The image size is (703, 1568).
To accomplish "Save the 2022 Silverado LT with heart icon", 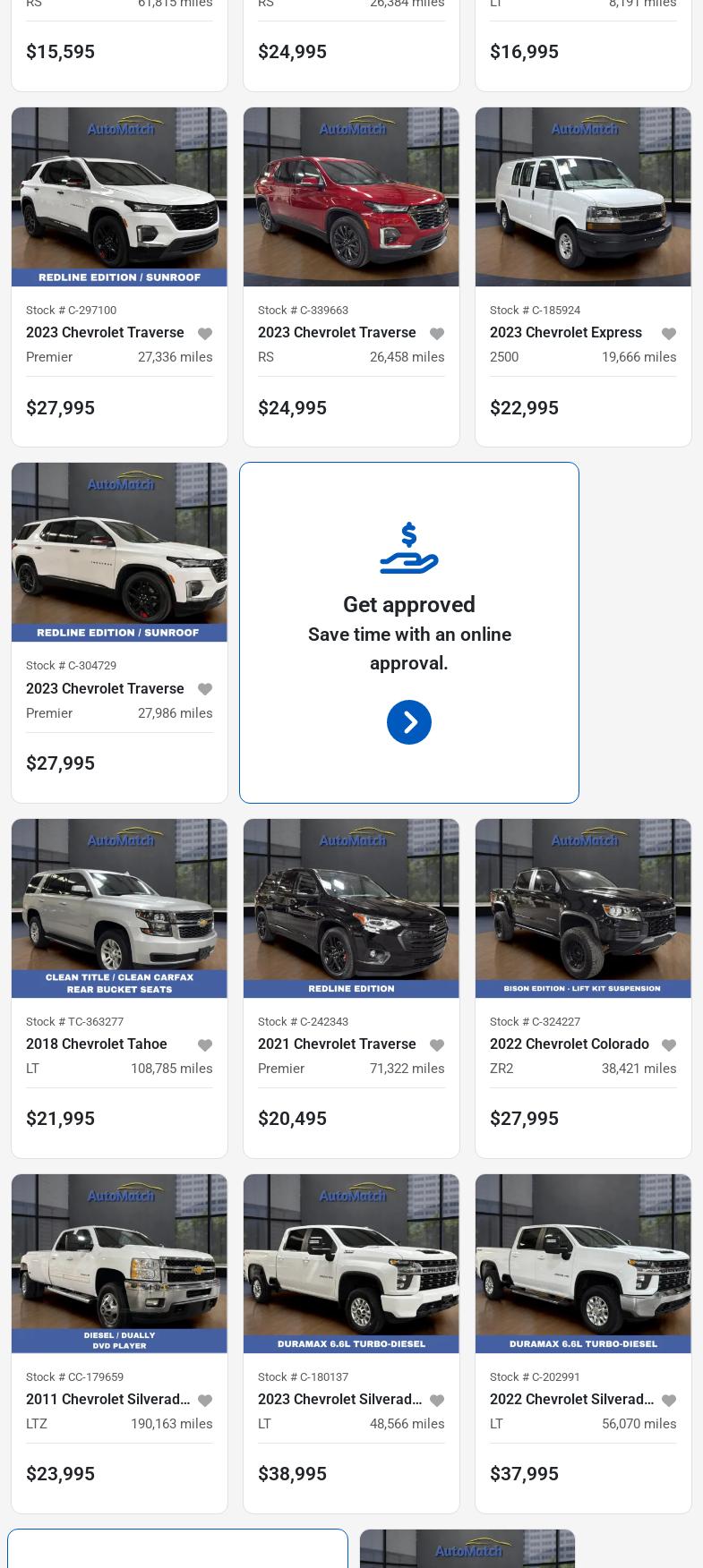I will [x=669, y=1401].
